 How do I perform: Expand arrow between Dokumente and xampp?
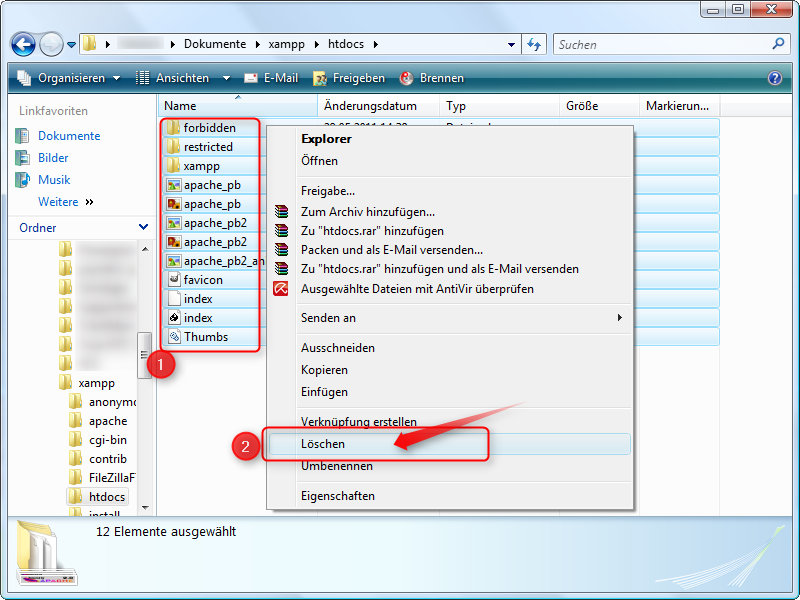coord(257,44)
